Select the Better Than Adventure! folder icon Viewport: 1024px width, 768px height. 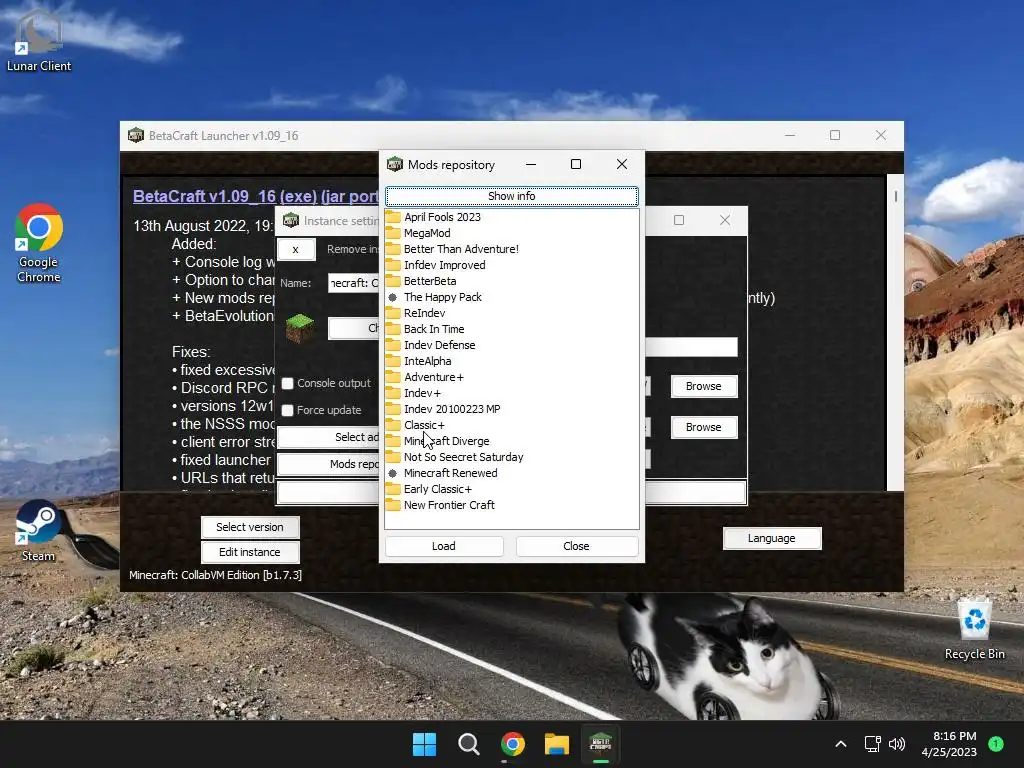pyautogui.click(x=393, y=249)
